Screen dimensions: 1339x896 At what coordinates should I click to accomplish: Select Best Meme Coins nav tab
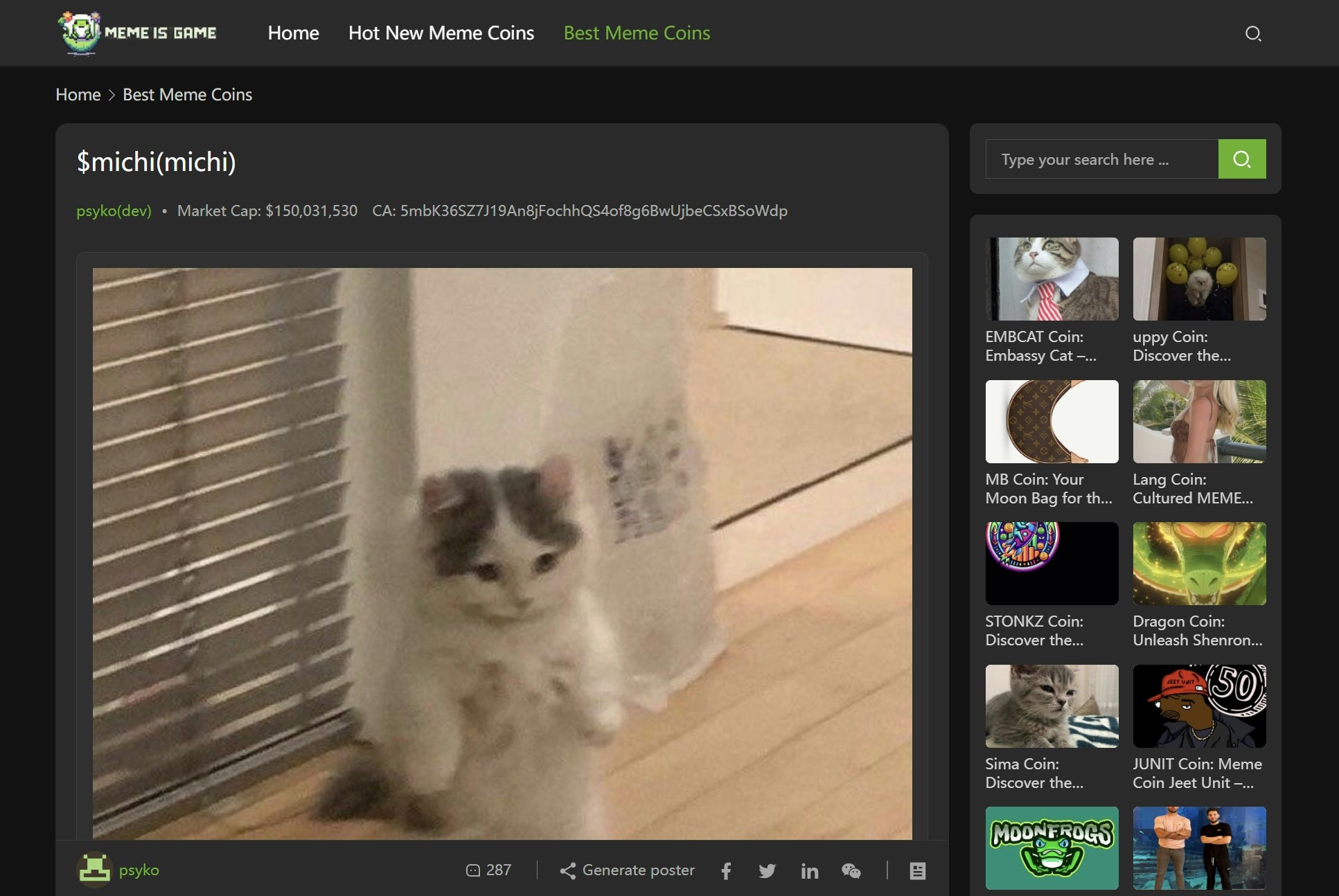(x=637, y=33)
